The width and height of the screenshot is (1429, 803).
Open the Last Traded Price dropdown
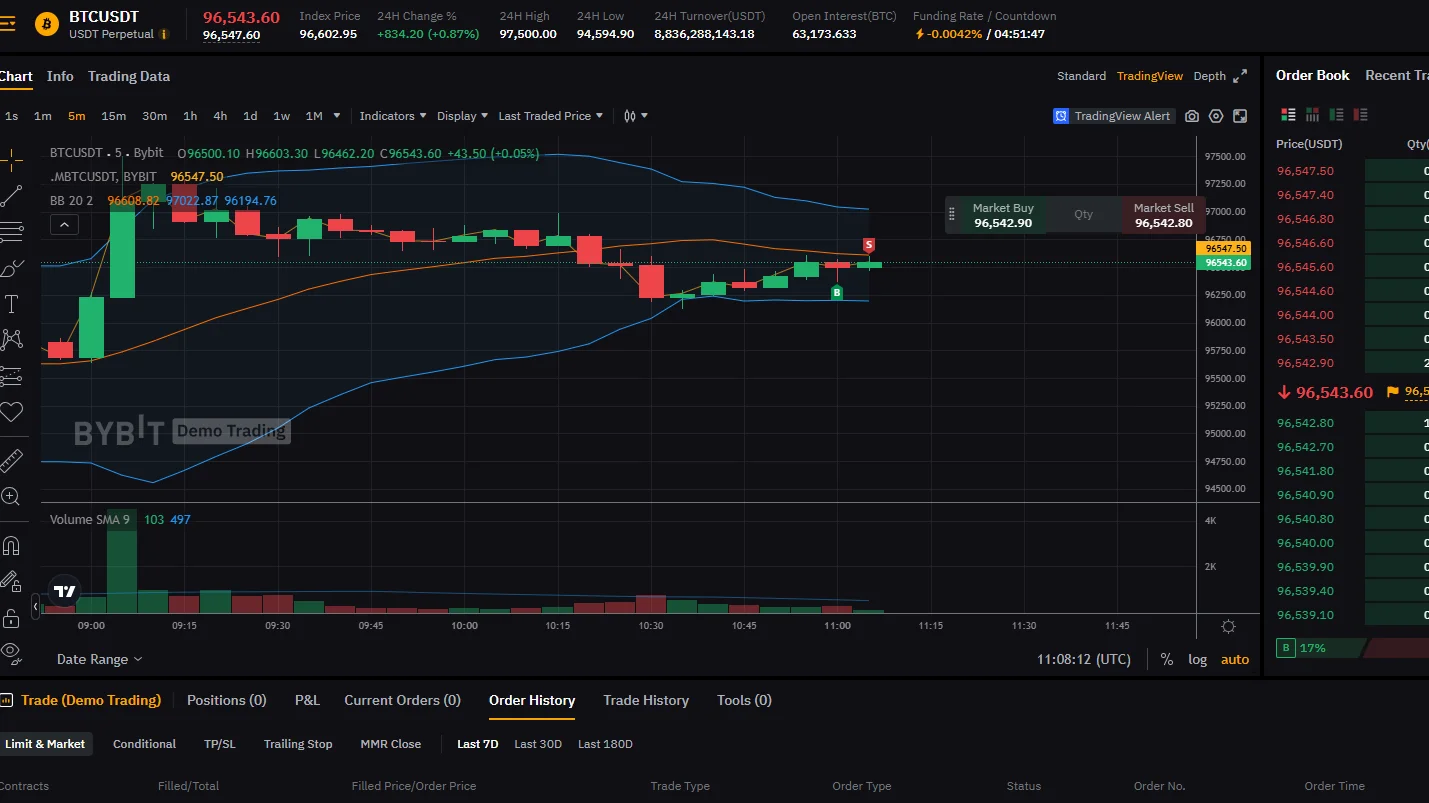pyautogui.click(x=551, y=116)
